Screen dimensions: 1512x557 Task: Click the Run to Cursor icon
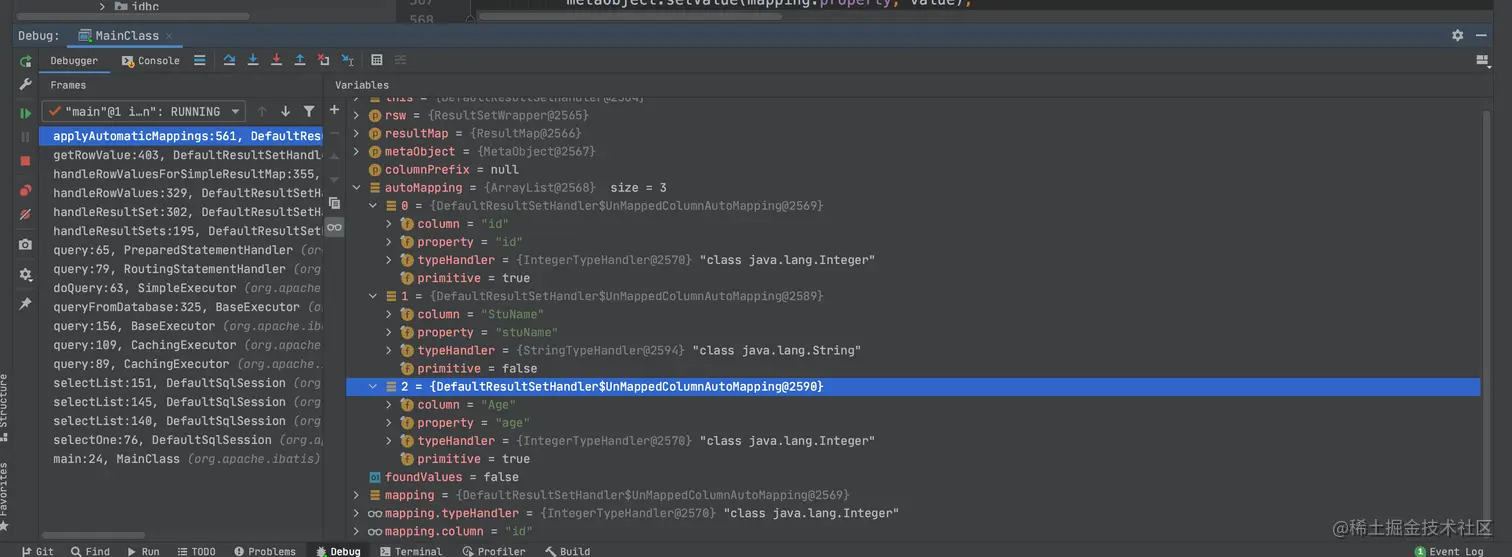[x=347, y=60]
